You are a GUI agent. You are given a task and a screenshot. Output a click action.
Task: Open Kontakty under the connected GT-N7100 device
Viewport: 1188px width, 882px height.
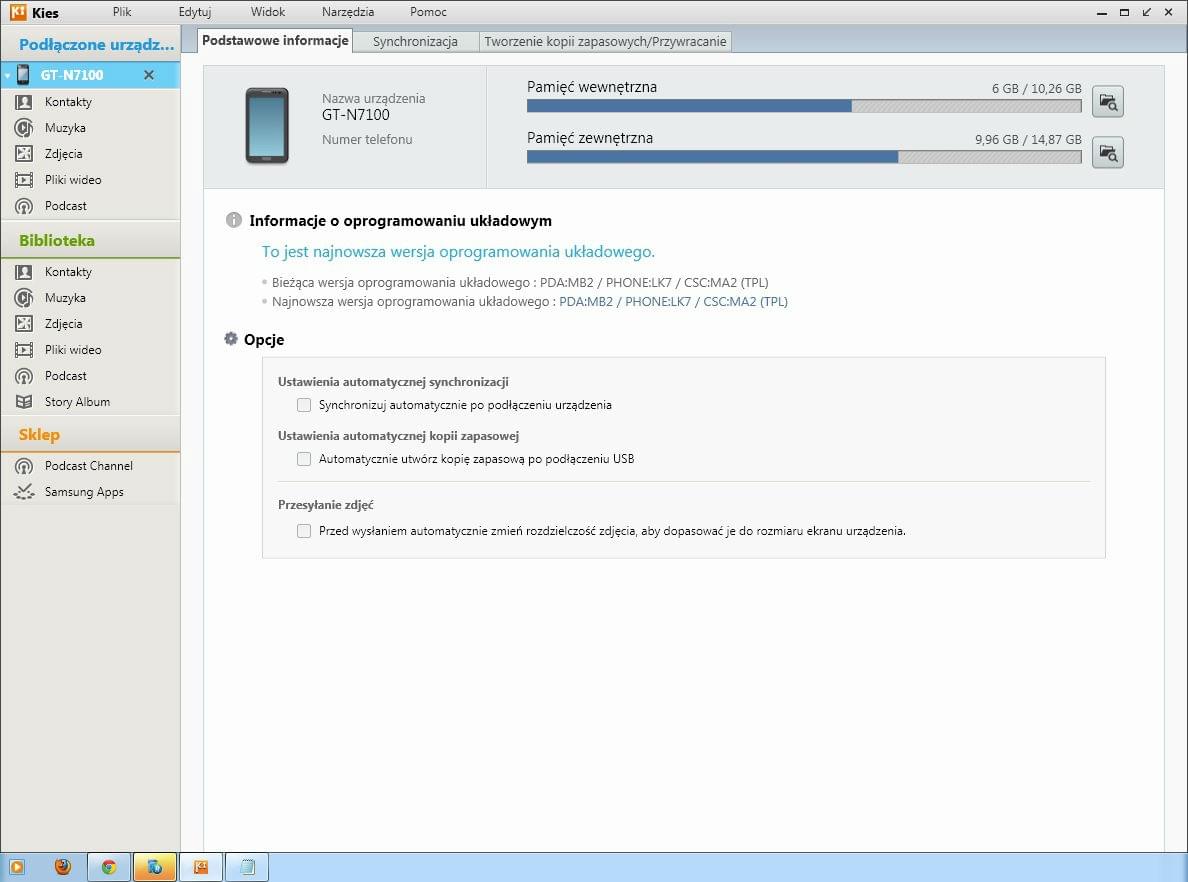(90, 102)
